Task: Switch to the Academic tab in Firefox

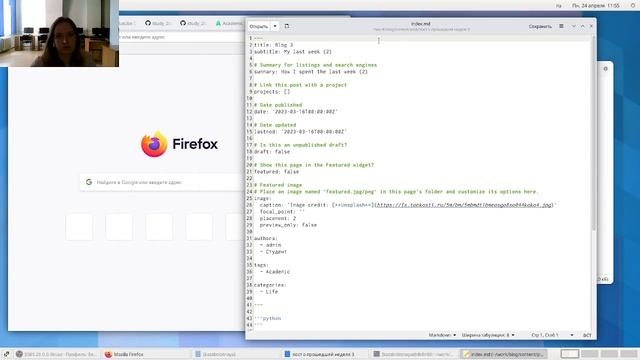Action: click(x=229, y=23)
